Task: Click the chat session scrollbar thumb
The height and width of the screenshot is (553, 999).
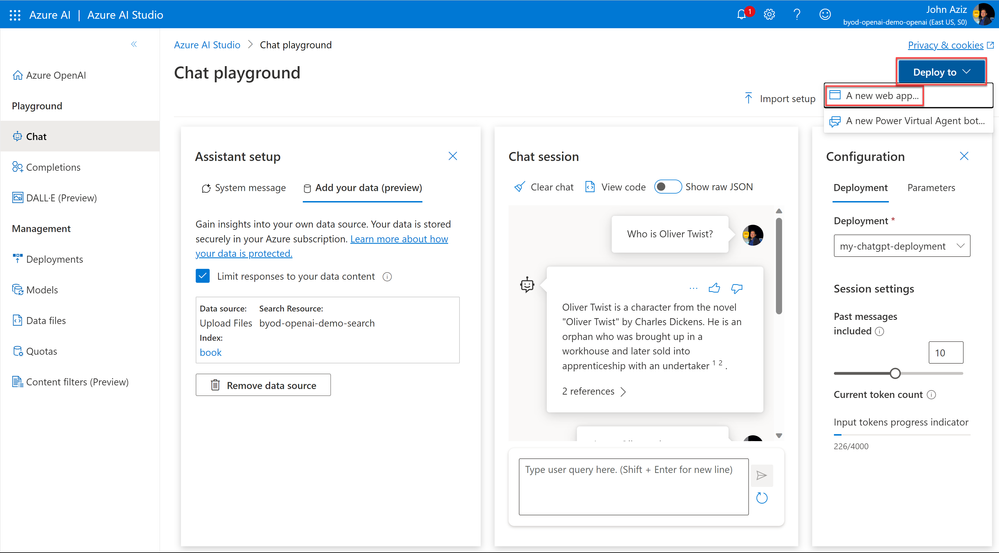Action: pos(779,266)
